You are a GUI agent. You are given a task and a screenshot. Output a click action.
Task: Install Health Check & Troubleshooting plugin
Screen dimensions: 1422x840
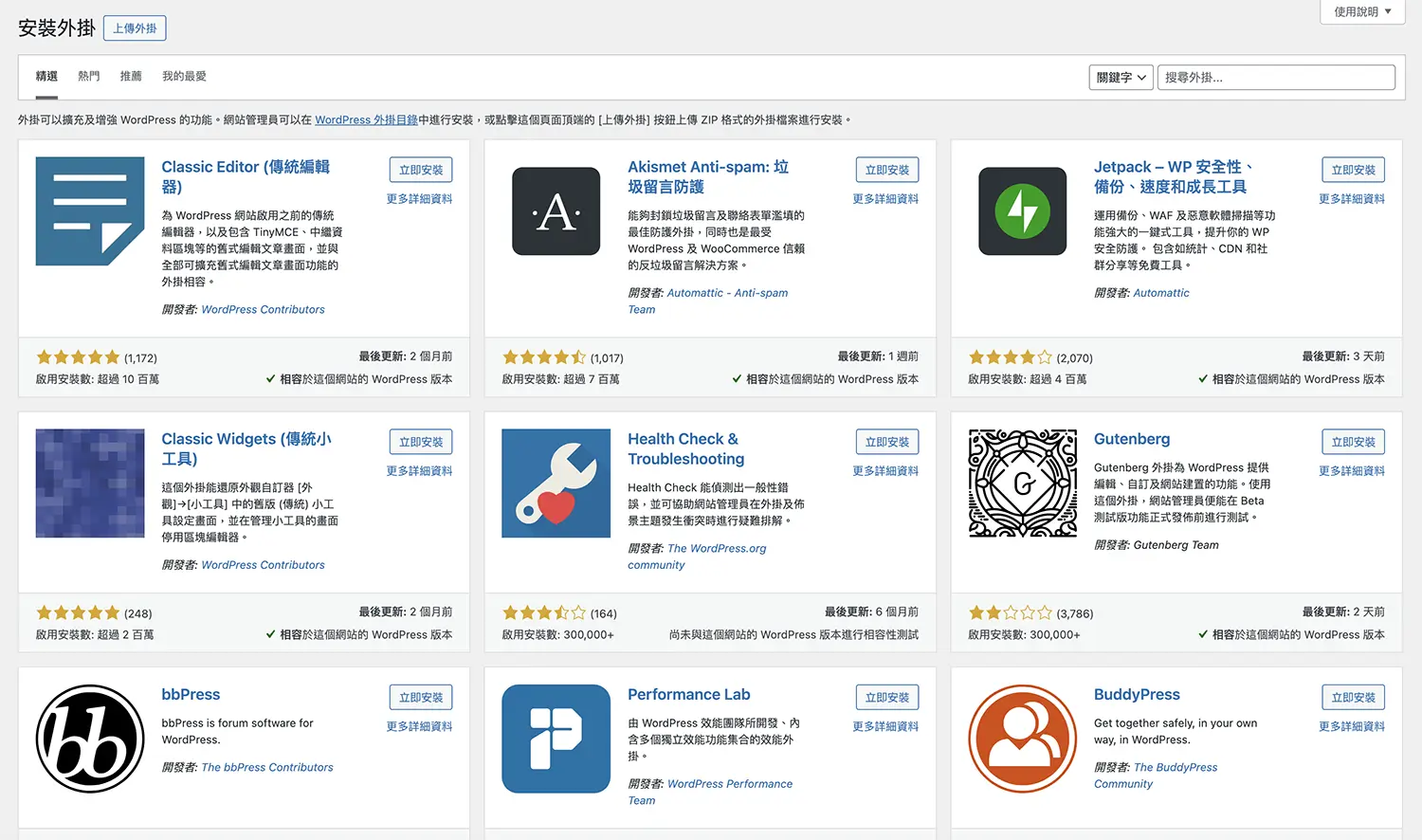coord(887,442)
